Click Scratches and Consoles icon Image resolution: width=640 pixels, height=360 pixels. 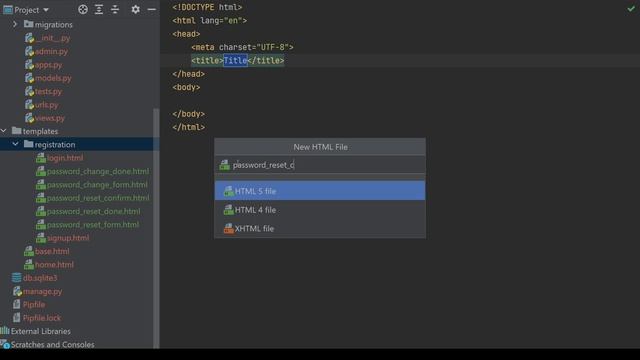tap(5, 344)
